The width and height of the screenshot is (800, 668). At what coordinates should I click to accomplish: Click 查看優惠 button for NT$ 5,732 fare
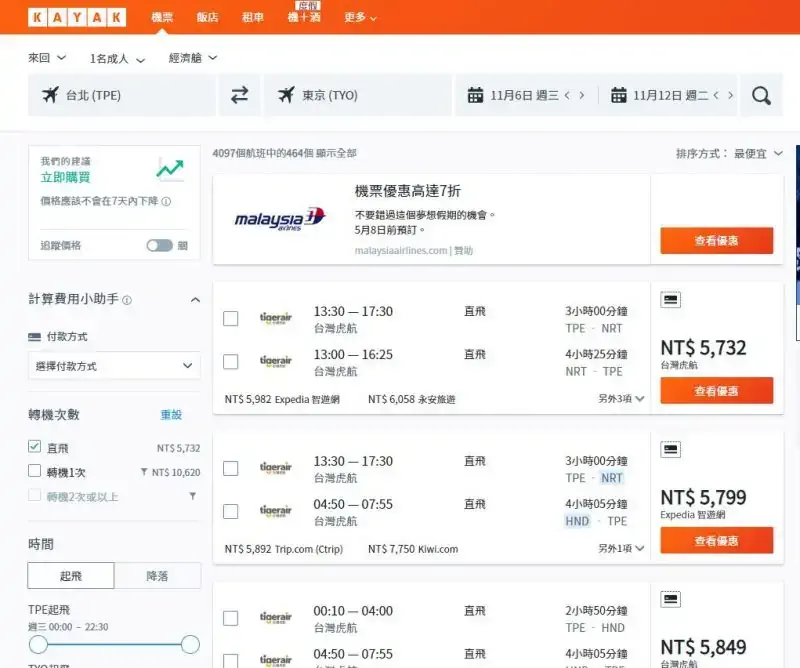[x=716, y=390]
